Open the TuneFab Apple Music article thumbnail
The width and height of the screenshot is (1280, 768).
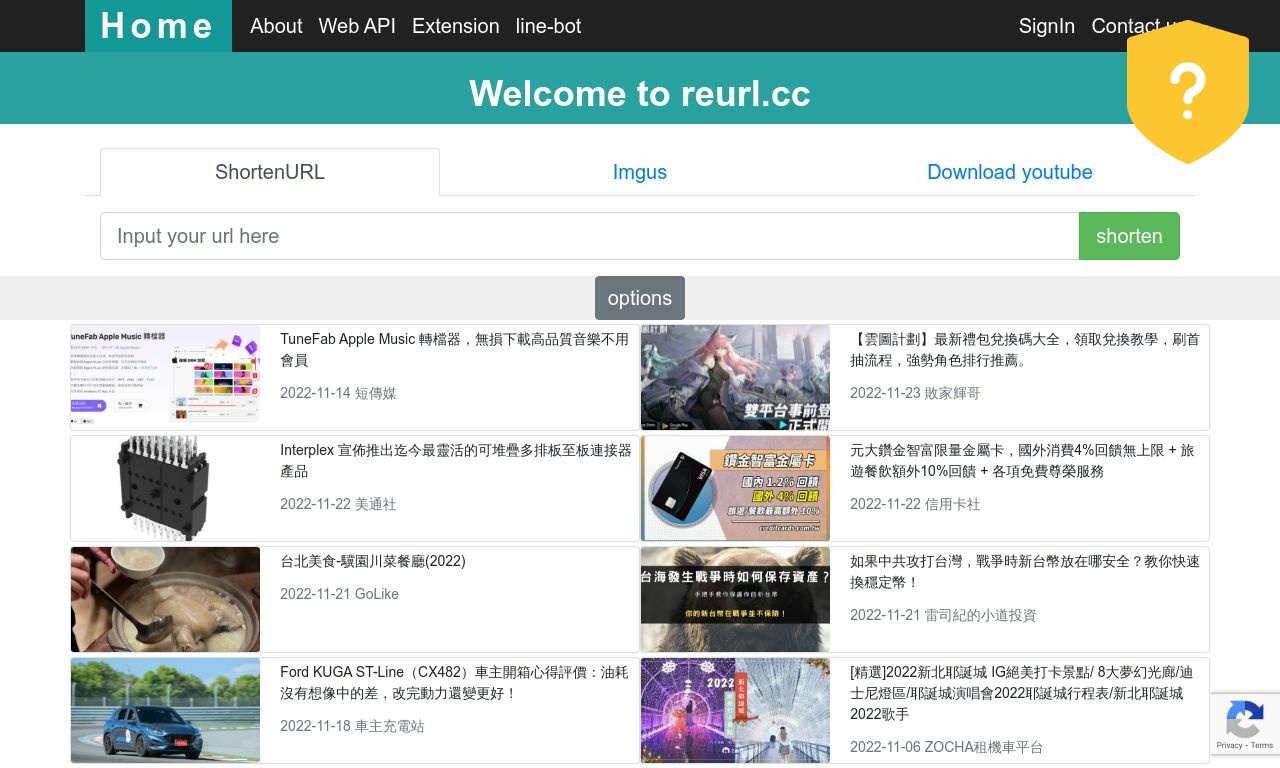[165, 373]
